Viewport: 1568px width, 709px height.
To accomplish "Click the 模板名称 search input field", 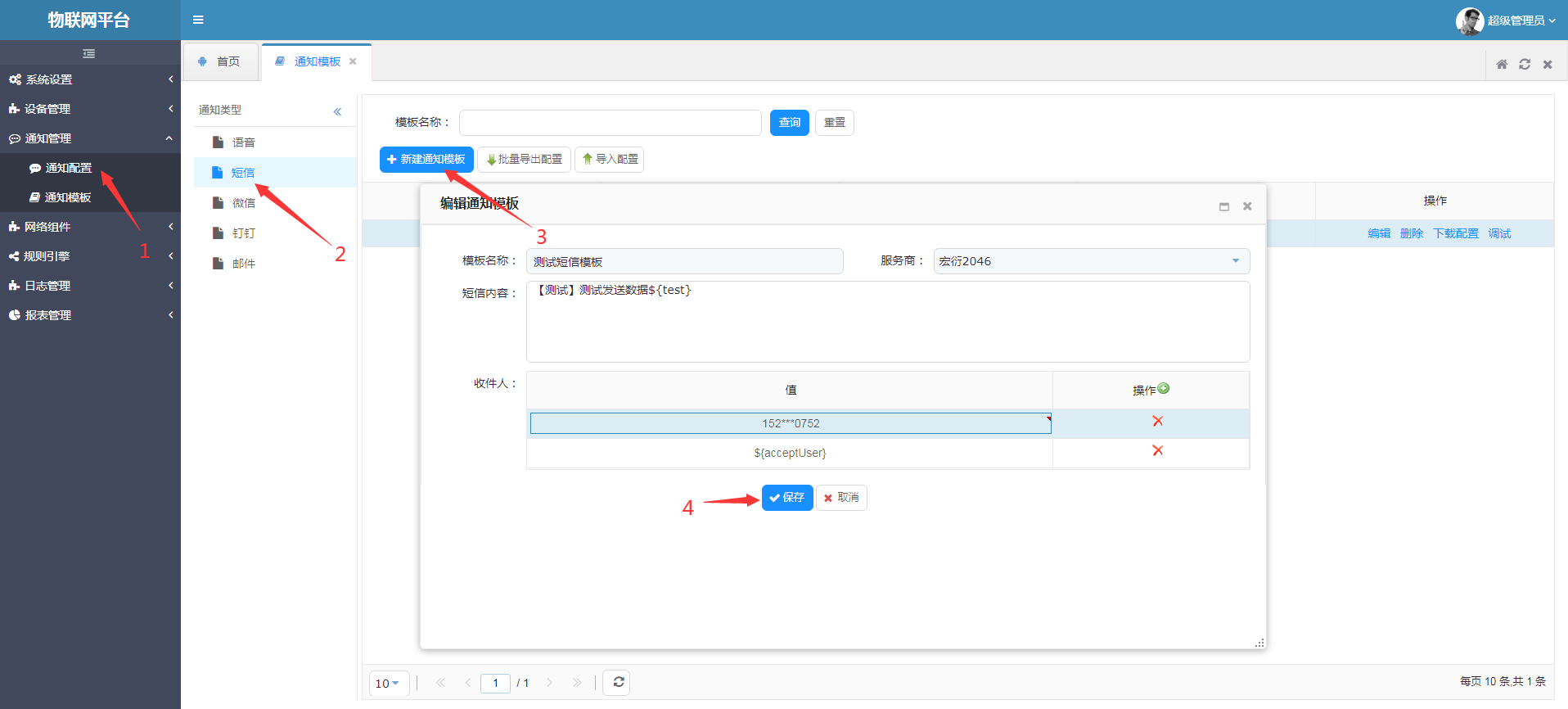I will [610, 123].
